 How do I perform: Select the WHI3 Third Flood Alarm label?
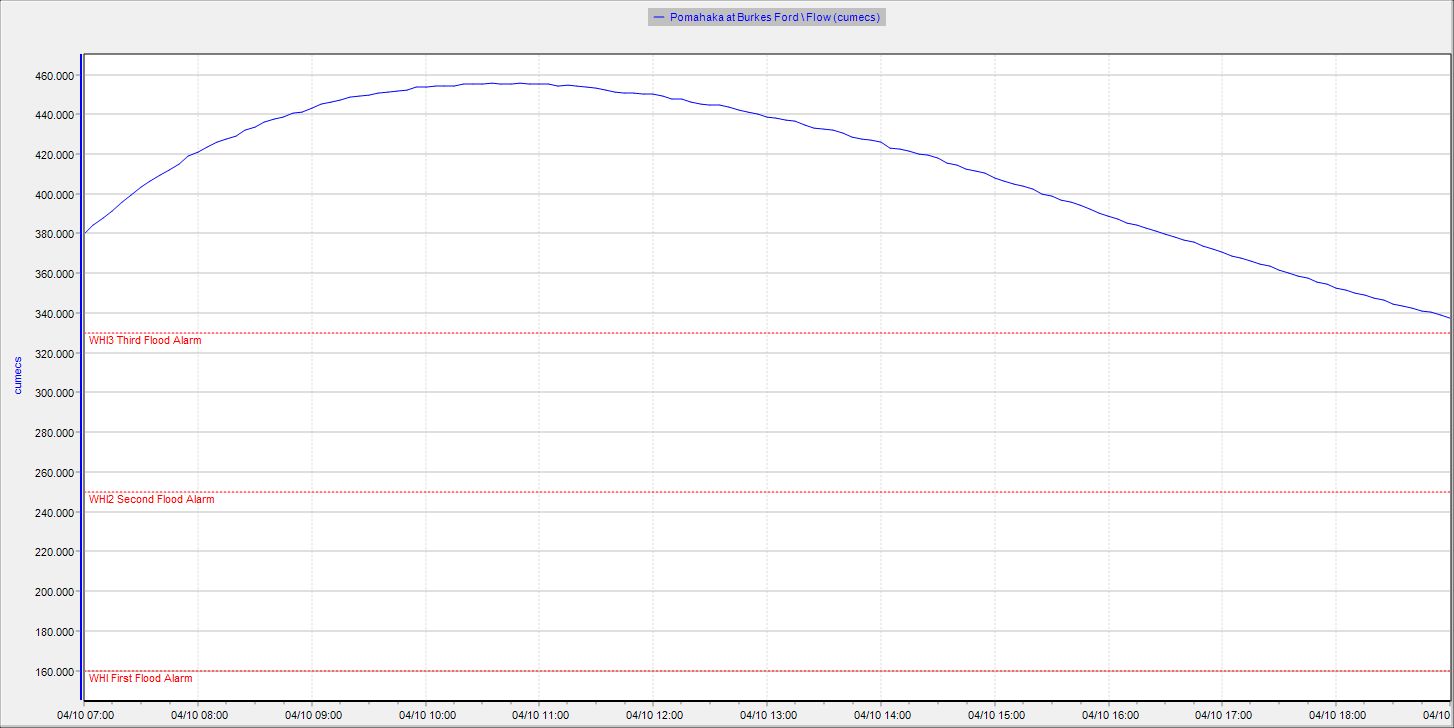[145, 340]
